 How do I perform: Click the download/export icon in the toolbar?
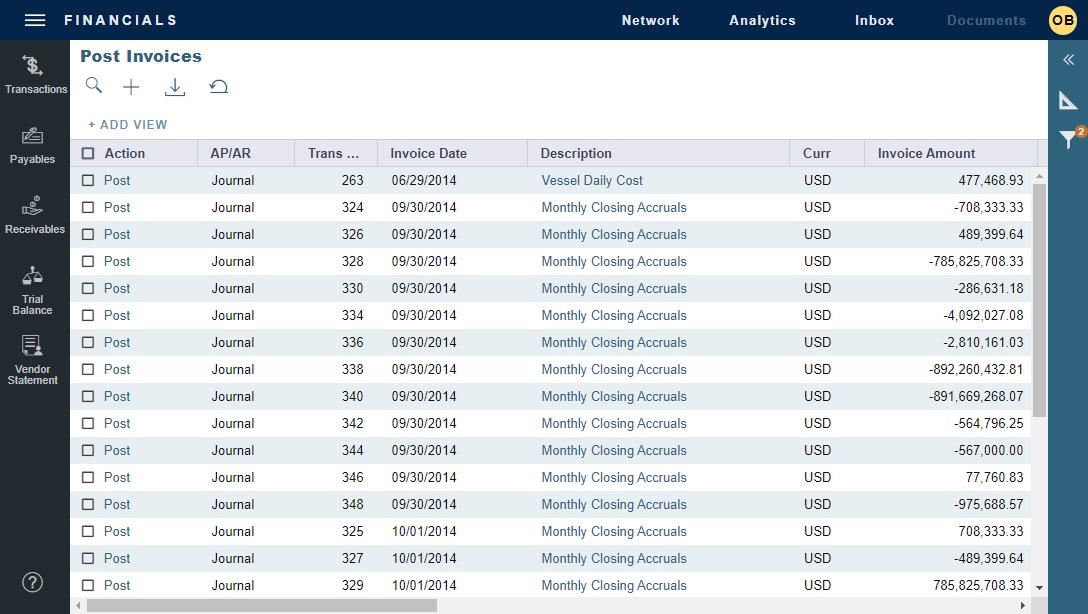(175, 86)
